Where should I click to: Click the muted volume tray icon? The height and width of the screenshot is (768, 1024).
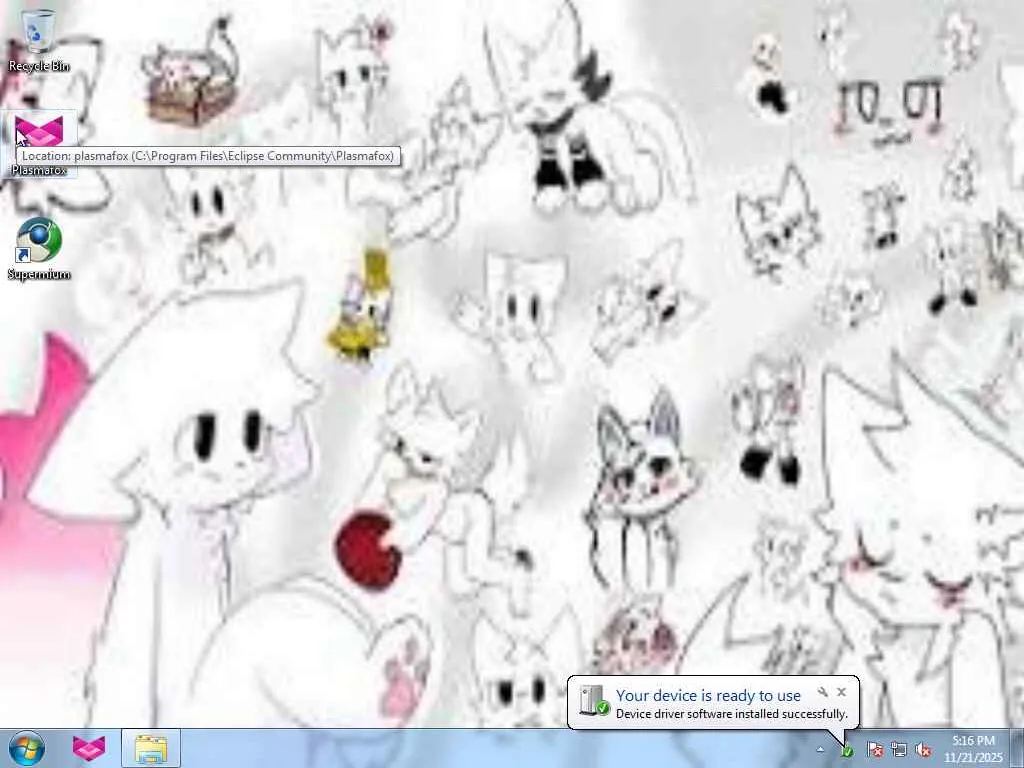923,750
